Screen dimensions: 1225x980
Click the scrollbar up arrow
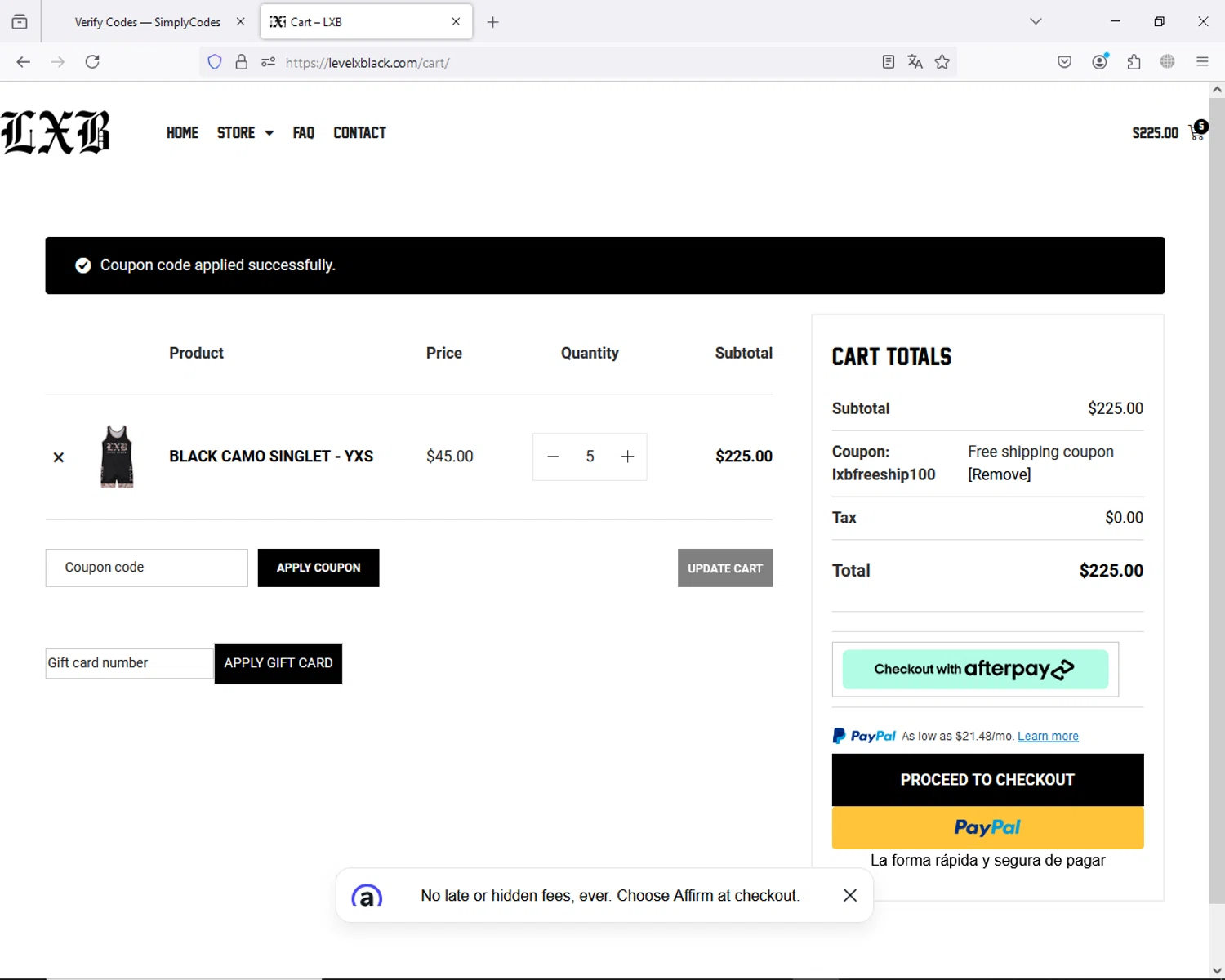[x=1217, y=89]
